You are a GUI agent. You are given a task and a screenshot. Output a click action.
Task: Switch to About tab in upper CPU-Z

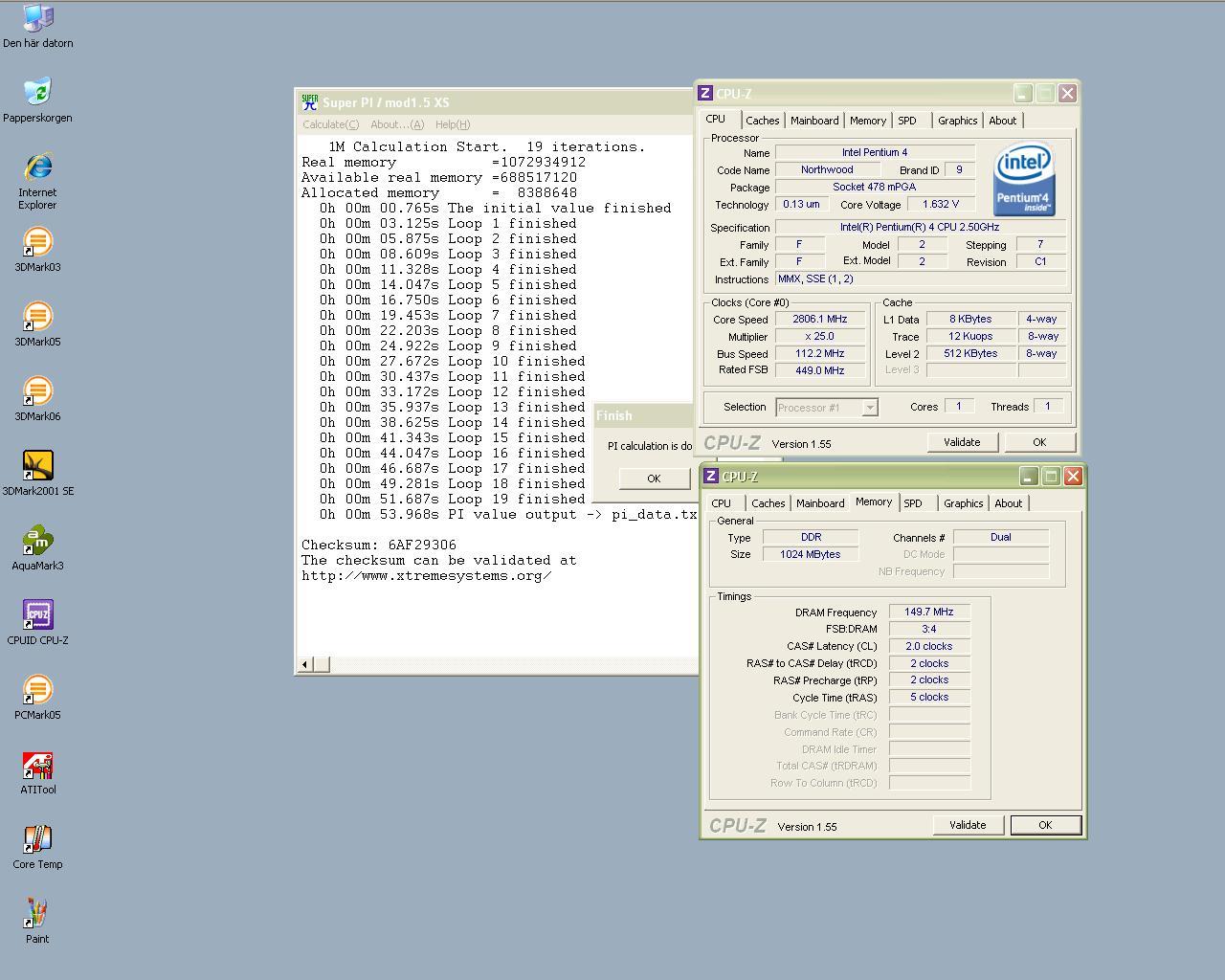pos(1002,121)
